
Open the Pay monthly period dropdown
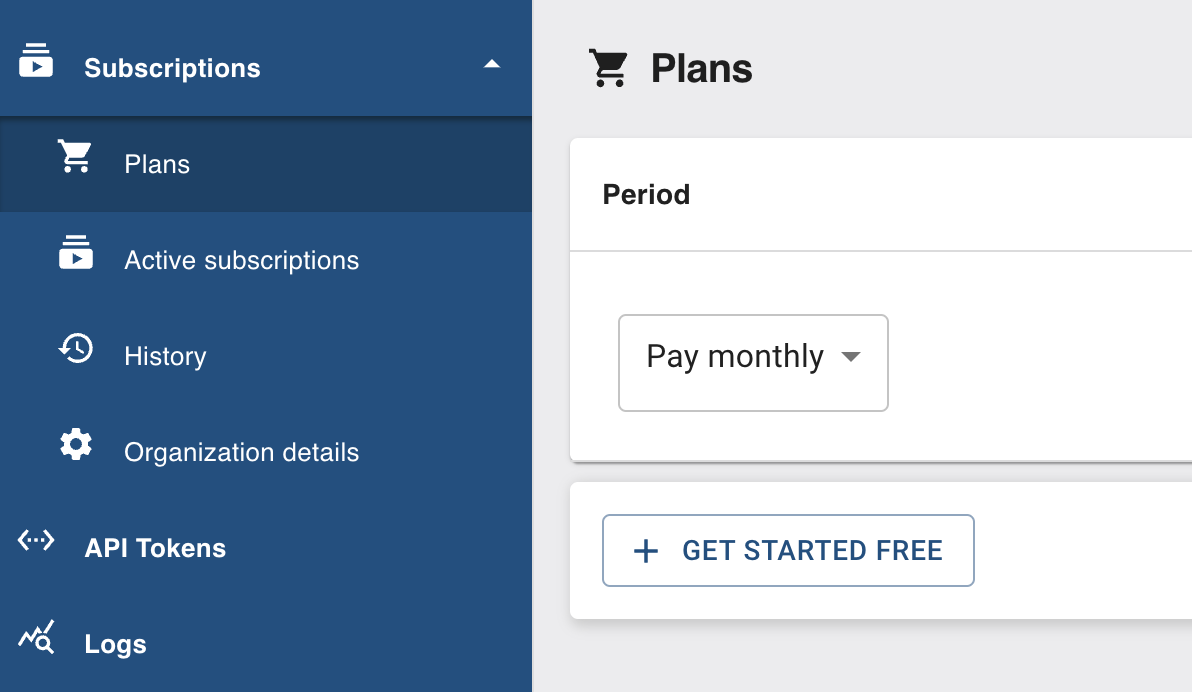click(735, 357)
